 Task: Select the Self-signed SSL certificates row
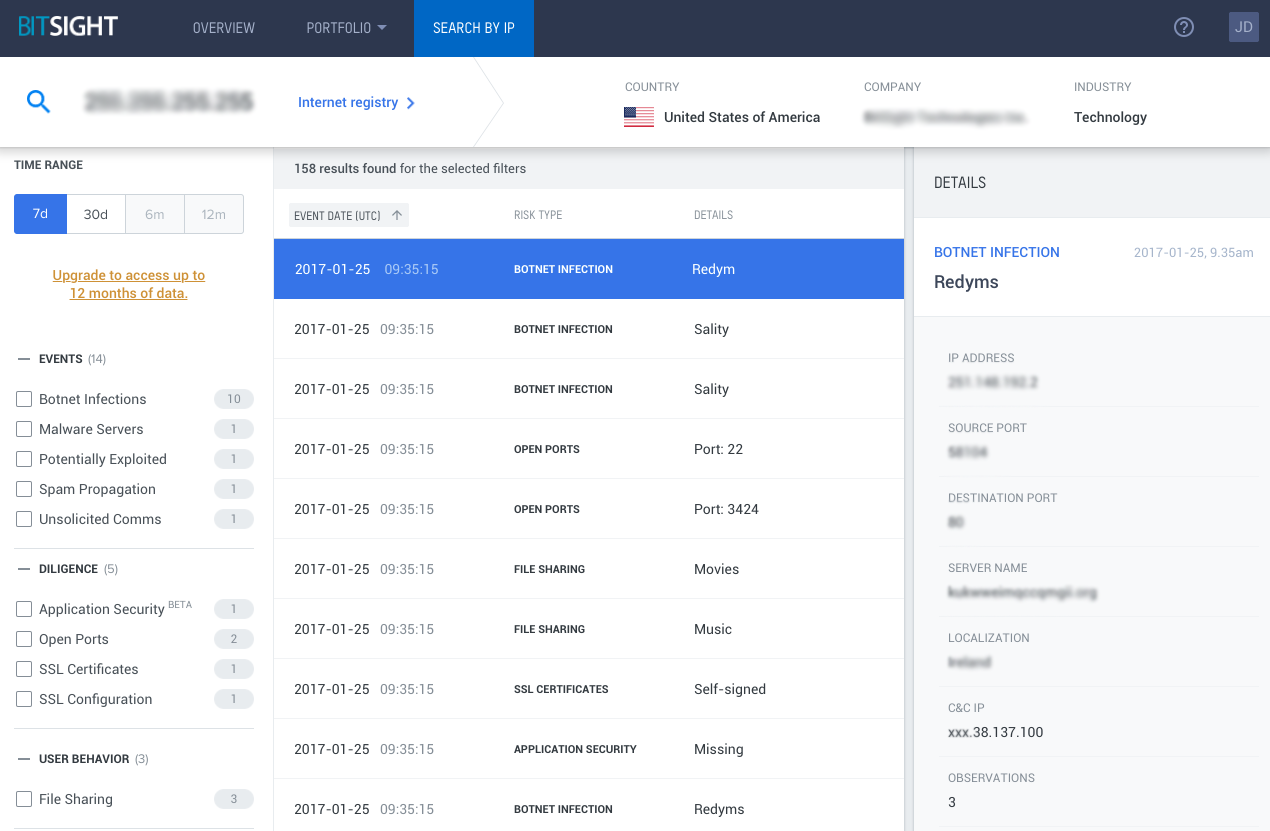(589, 689)
